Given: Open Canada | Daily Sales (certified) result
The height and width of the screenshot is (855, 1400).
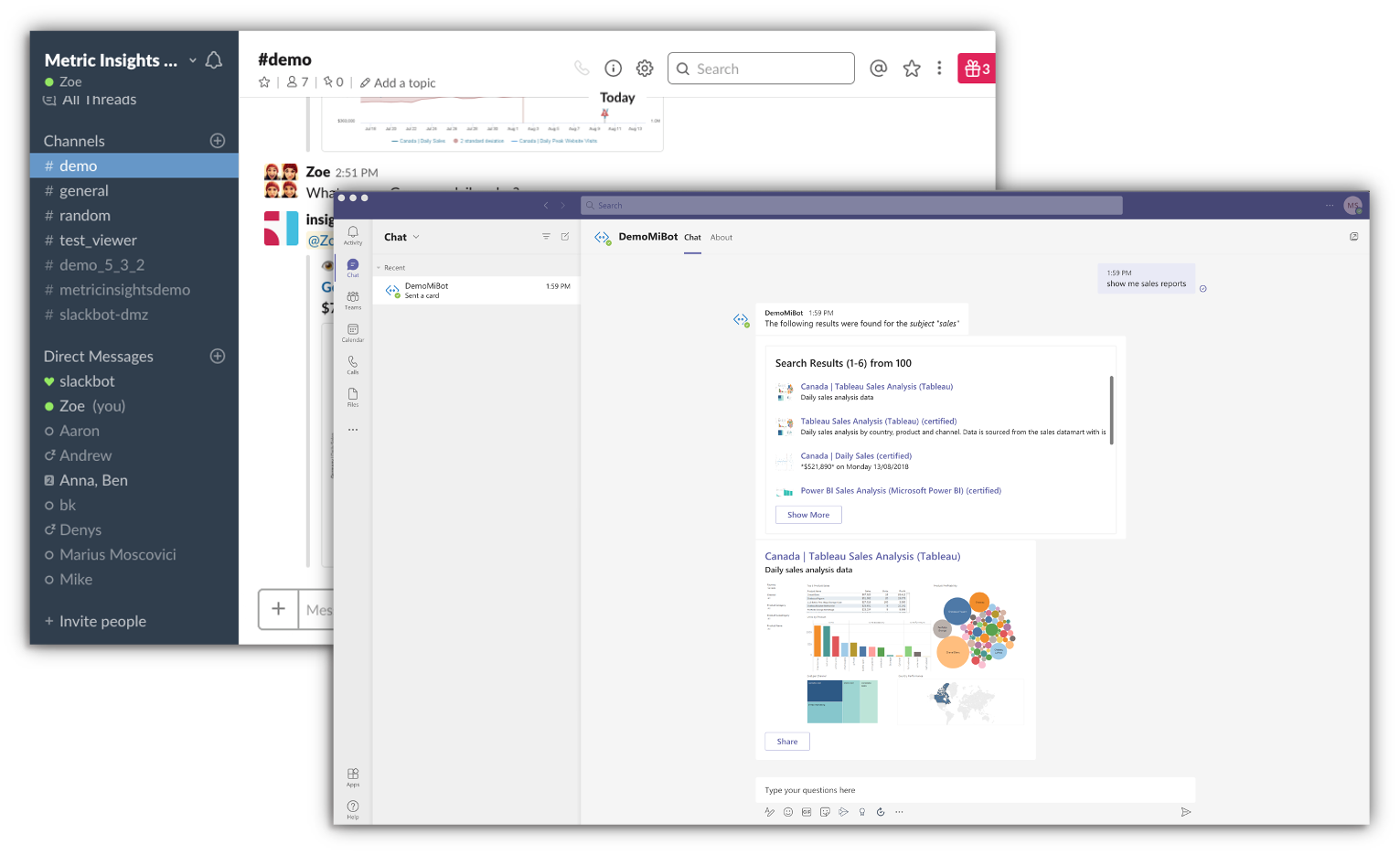Looking at the screenshot, I should (856, 456).
